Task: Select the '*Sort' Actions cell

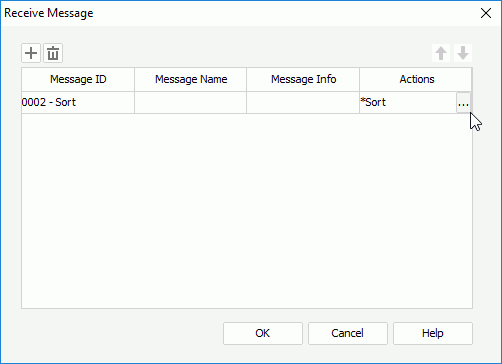Action: tap(408, 102)
